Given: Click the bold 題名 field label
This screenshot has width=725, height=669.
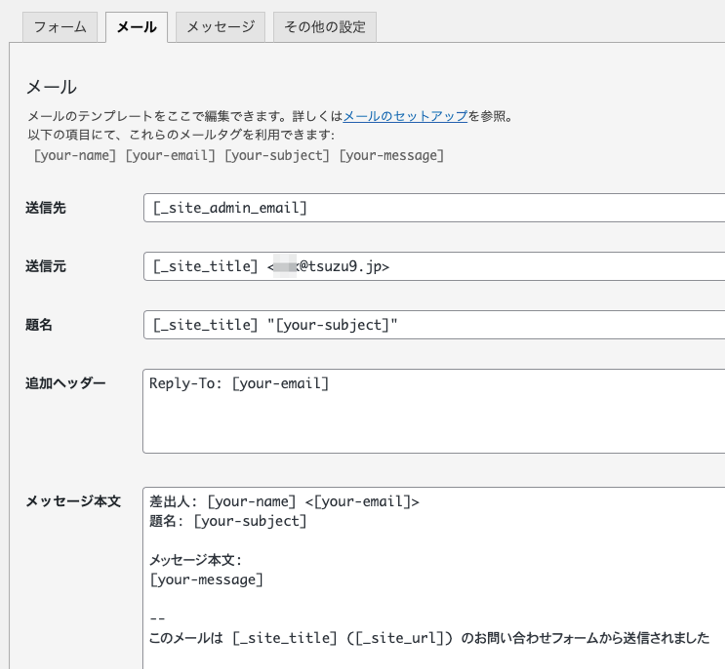Looking at the screenshot, I should pyautogui.click(x=39, y=325).
